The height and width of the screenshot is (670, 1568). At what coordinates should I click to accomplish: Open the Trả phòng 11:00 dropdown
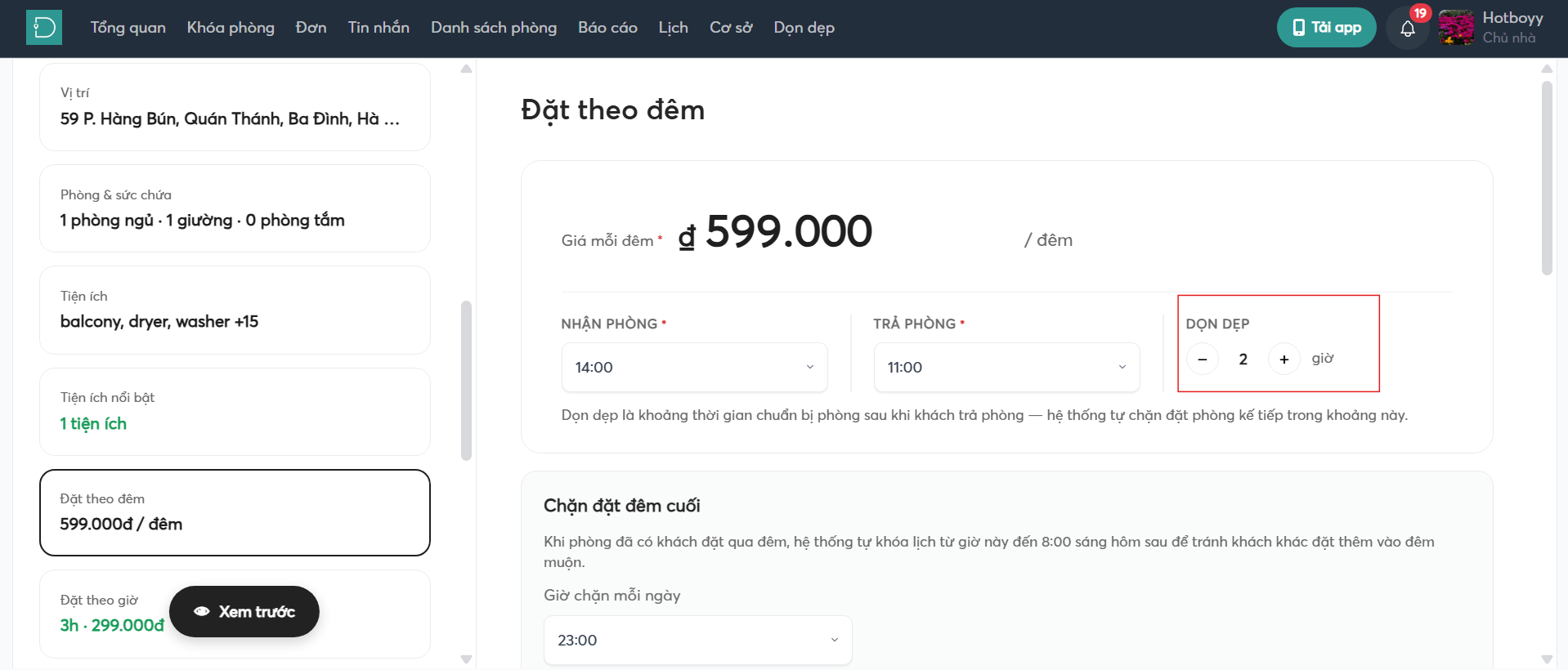[x=1007, y=368]
